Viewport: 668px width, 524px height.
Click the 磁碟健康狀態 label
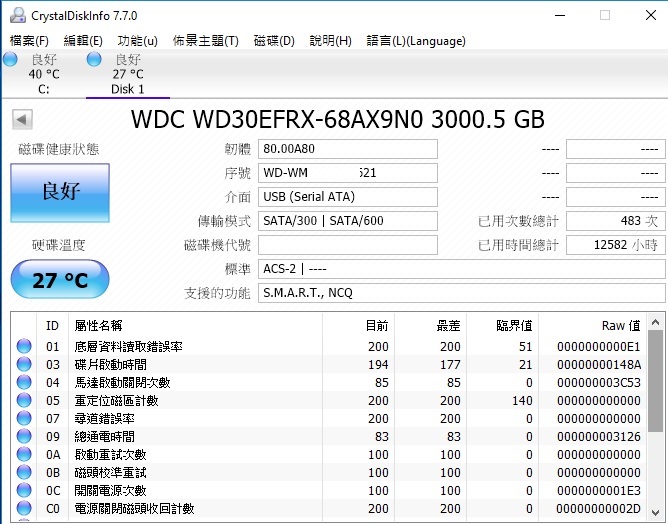tap(59, 149)
